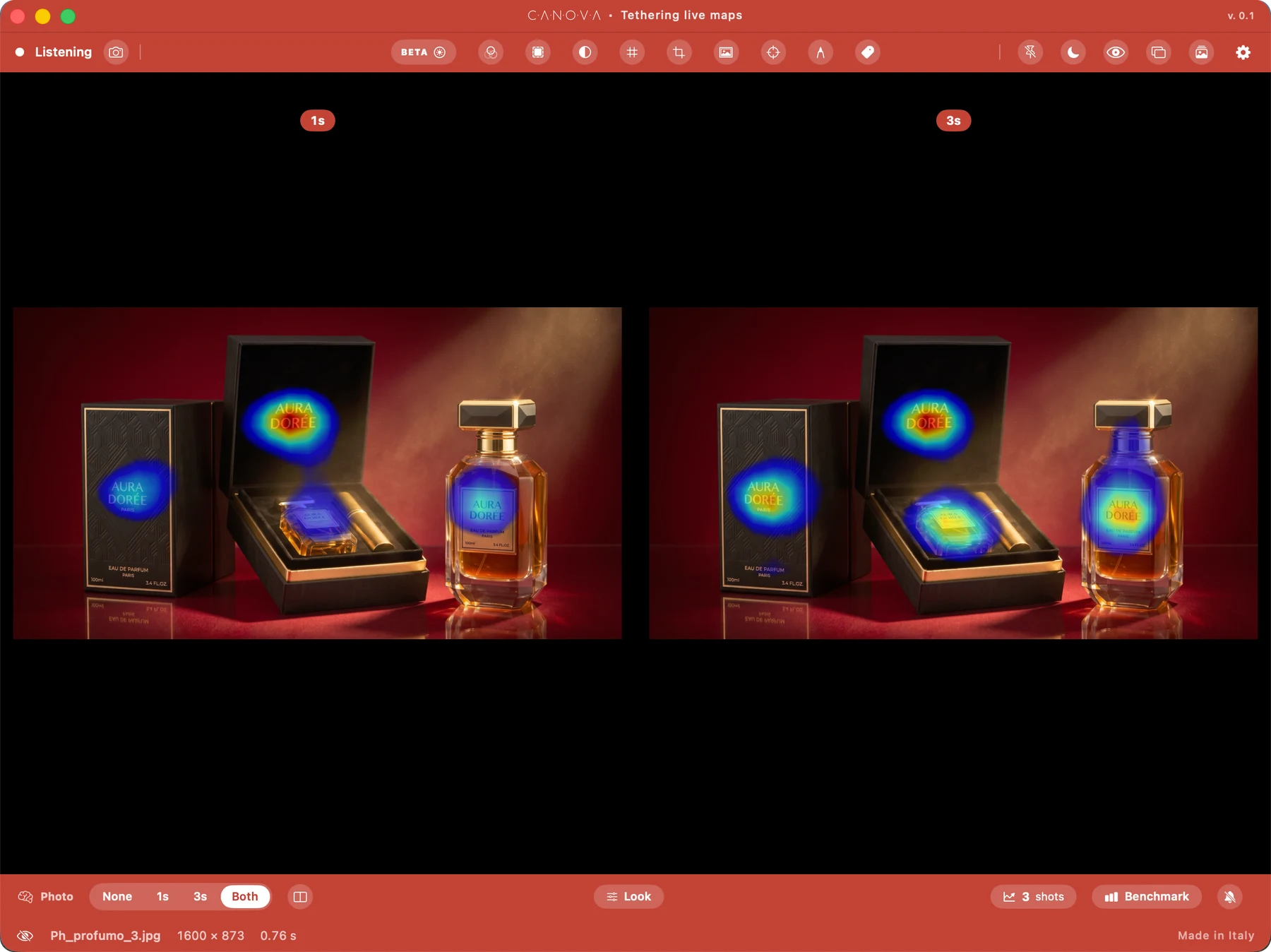The width and height of the screenshot is (1271, 952).
Task: Toggle the crossed-out pin icon
Action: (1030, 52)
